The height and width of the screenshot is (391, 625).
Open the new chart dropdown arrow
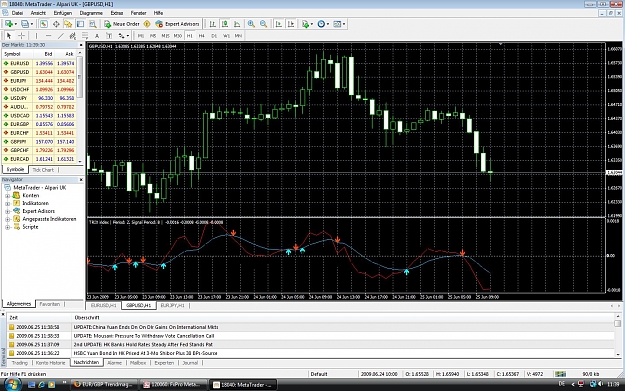(15, 24)
